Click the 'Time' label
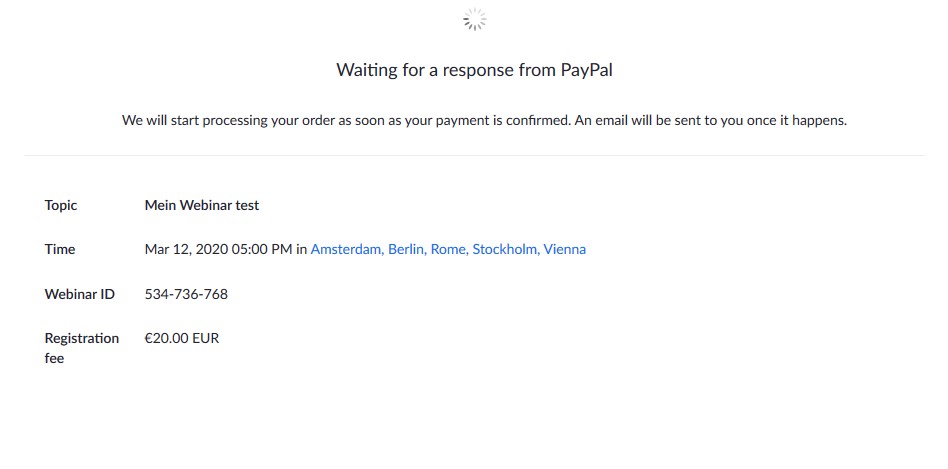Image resolution: width=948 pixels, height=469 pixels. pos(60,249)
